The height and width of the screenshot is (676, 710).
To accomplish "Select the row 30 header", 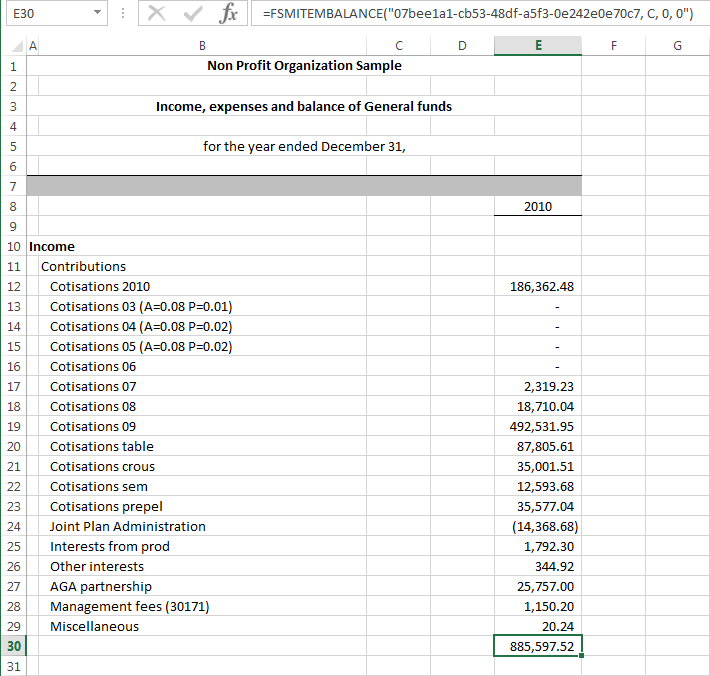I will (13, 646).
